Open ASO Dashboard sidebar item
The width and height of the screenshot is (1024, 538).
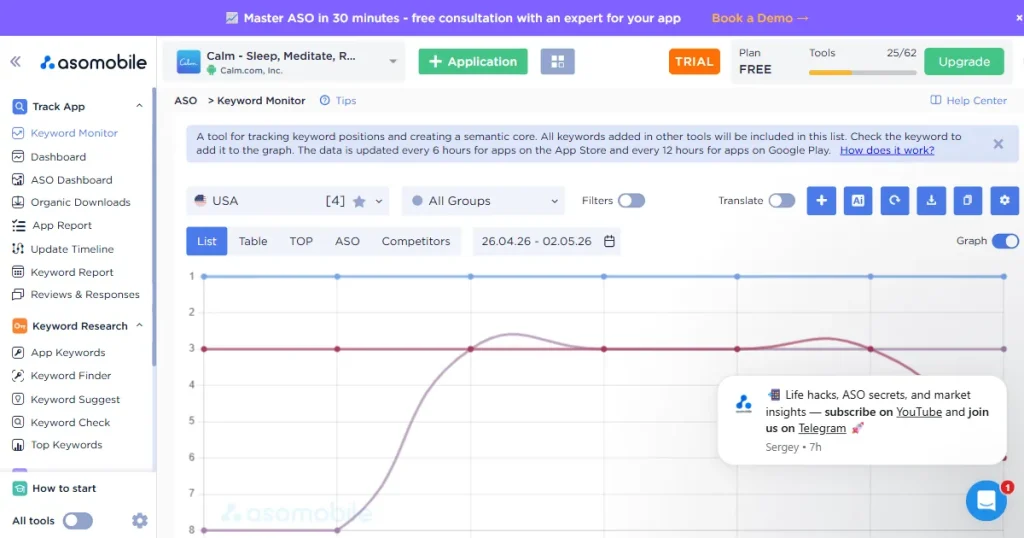coord(71,180)
